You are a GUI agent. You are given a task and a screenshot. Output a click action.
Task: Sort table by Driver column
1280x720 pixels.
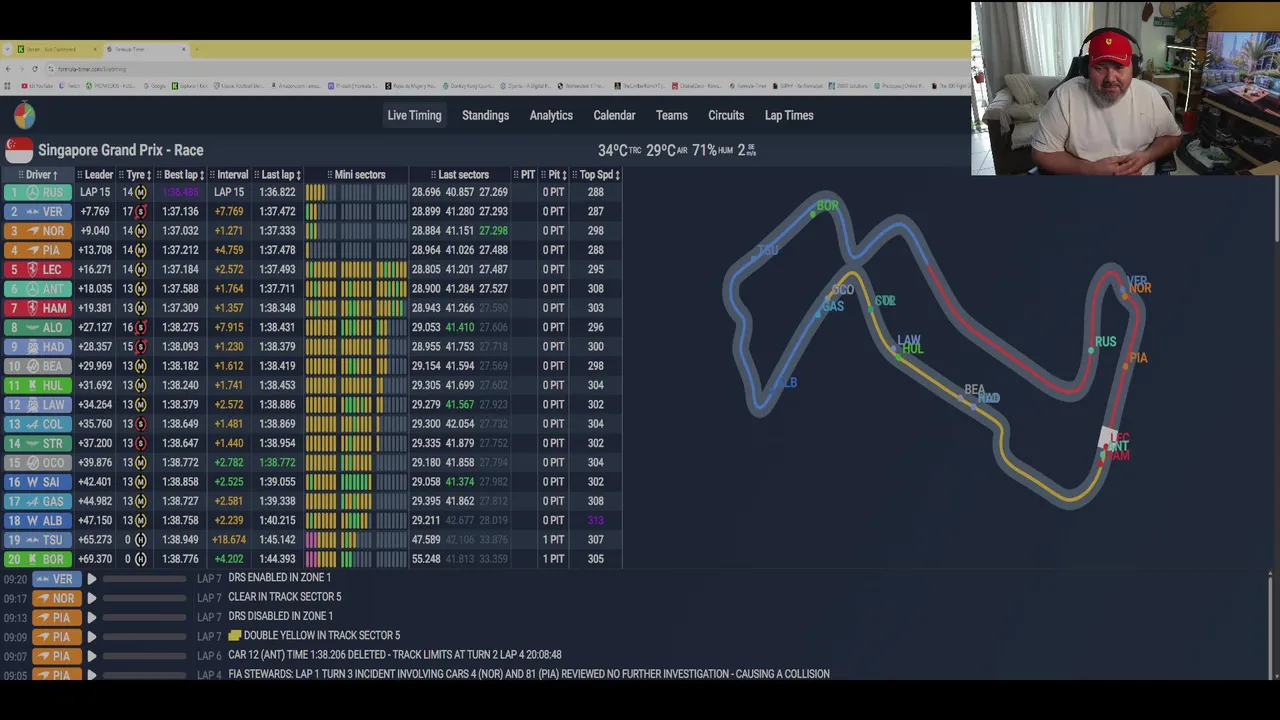click(38, 175)
